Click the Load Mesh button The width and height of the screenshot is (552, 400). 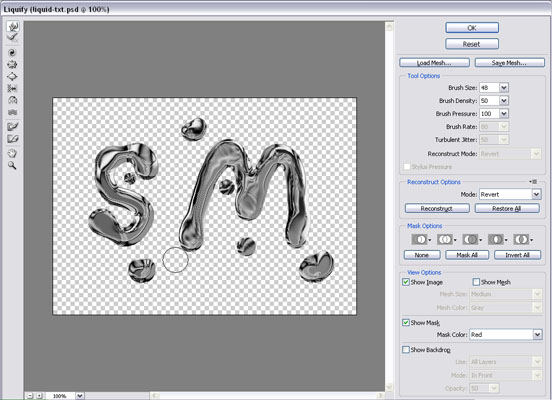pyautogui.click(x=434, y=63)
